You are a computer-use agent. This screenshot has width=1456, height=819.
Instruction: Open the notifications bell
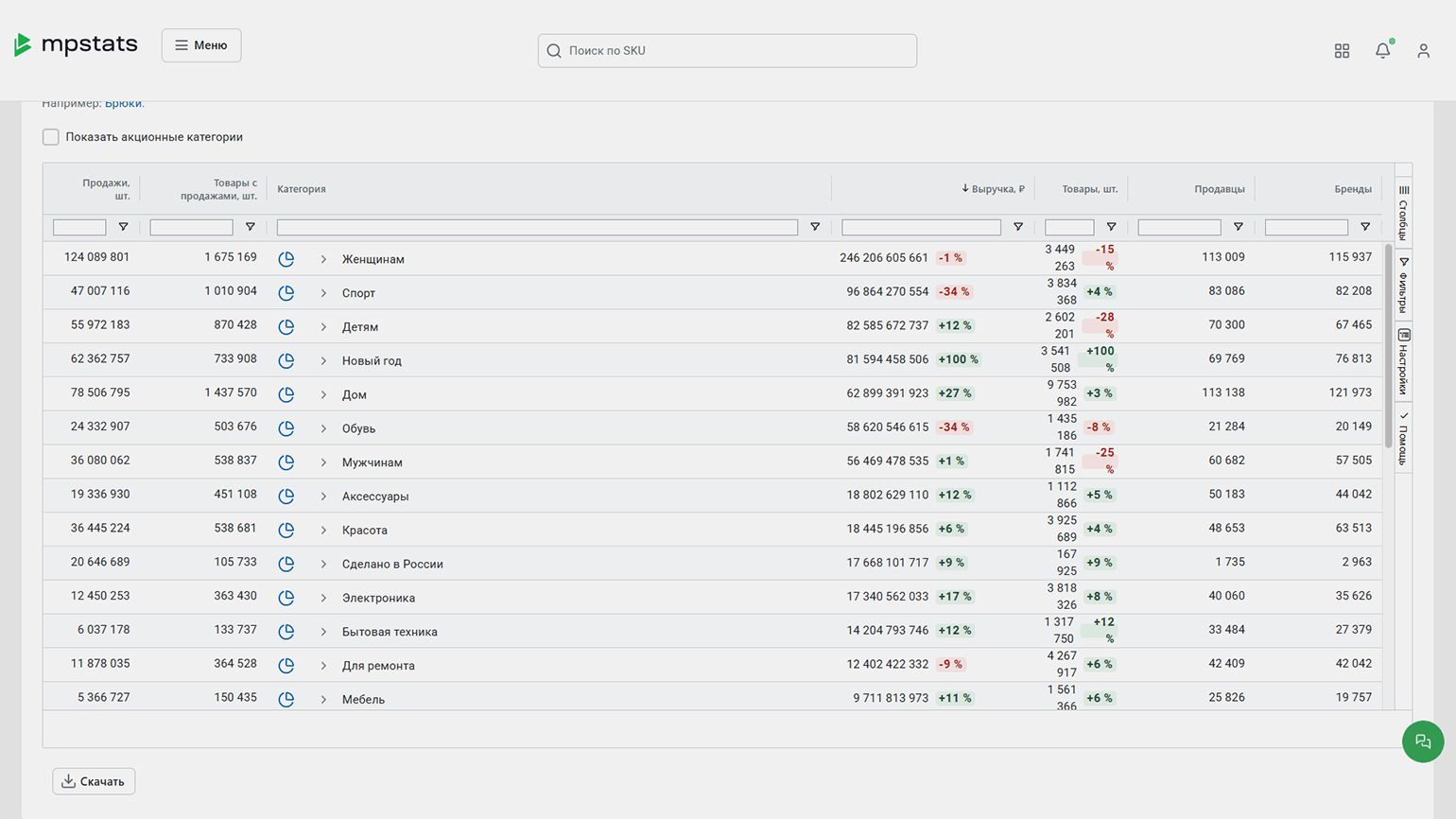pos(1382,51)
